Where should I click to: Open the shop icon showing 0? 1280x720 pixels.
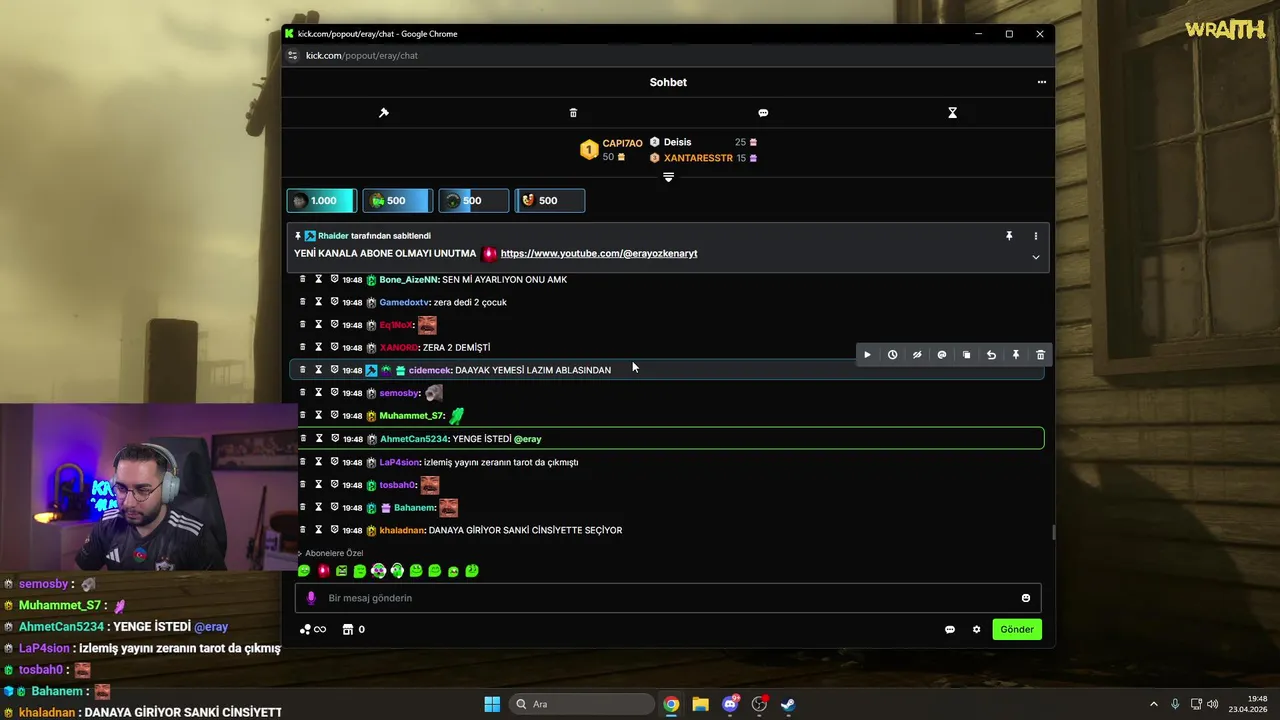(353, 629)
